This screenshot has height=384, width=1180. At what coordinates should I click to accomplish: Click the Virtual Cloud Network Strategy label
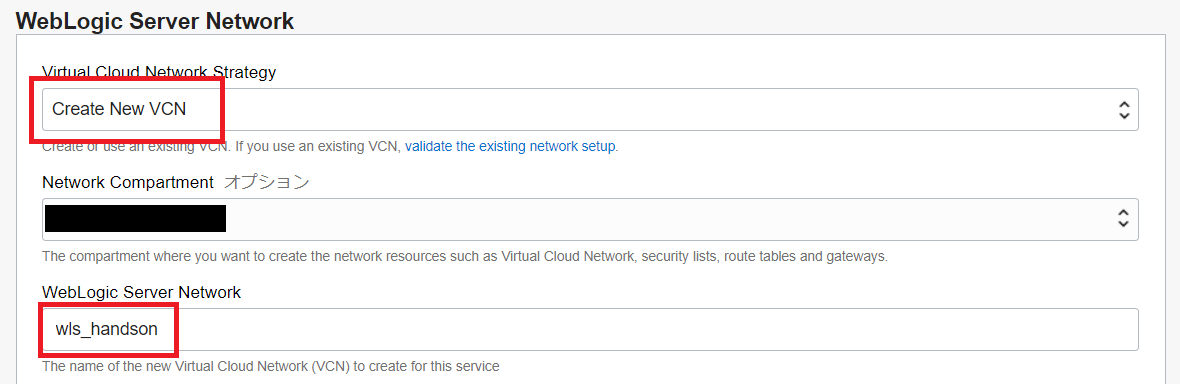tap(159, 72)
